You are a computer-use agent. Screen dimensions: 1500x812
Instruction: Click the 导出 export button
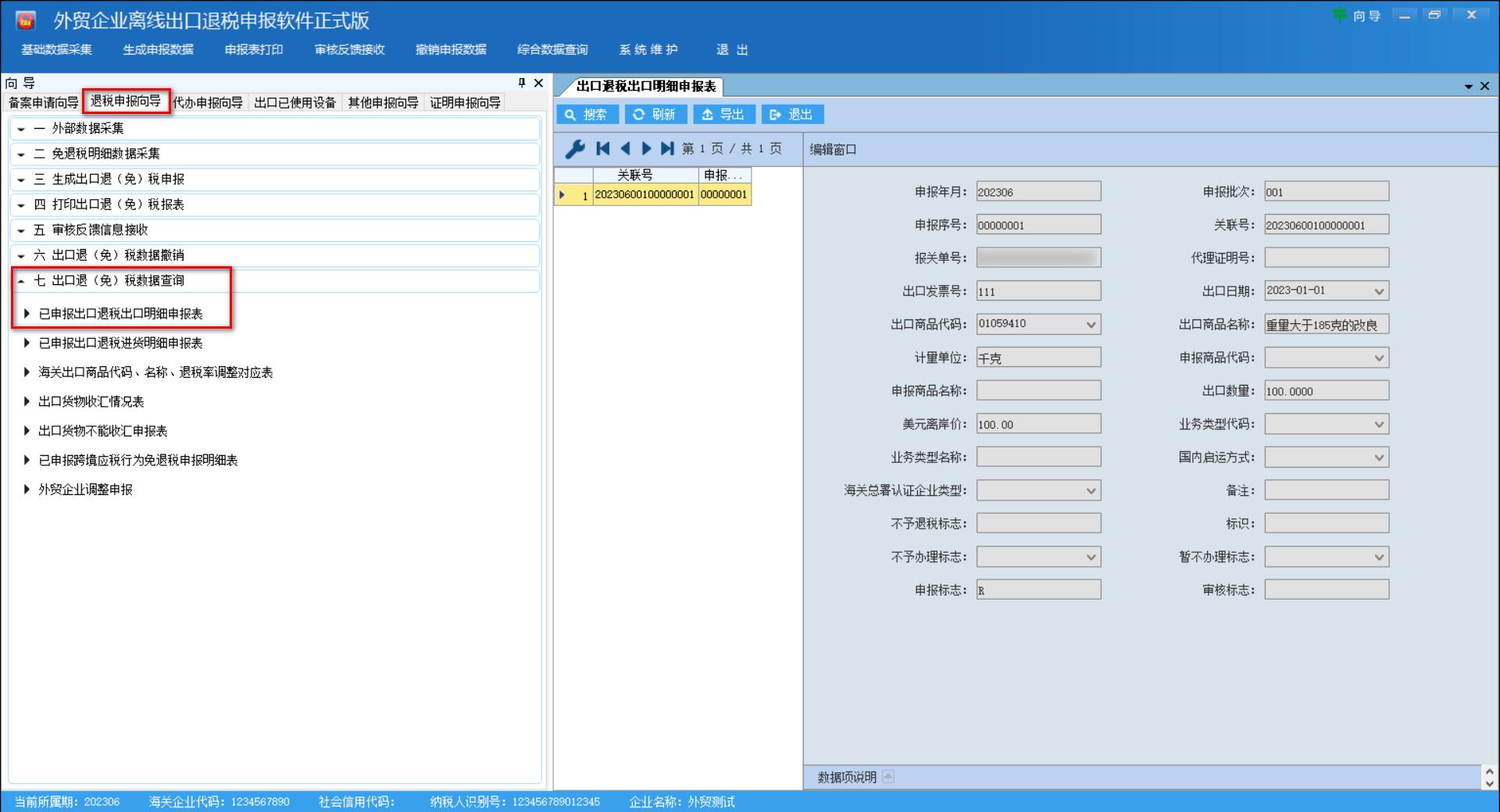point(723,115)
